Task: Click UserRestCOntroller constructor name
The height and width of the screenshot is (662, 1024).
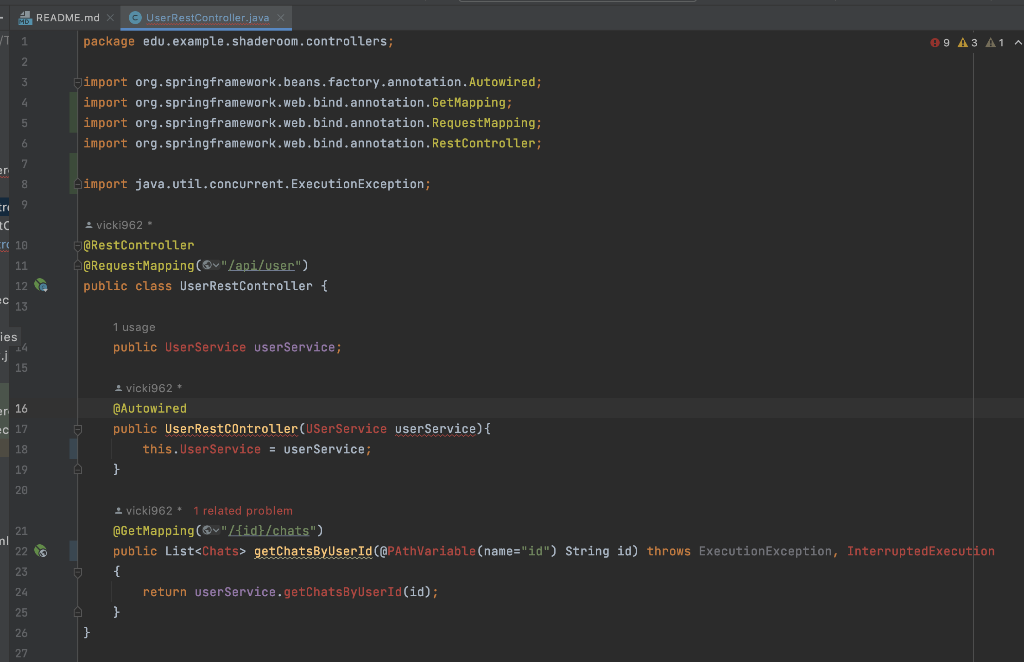Action: (x=231, y=429)
